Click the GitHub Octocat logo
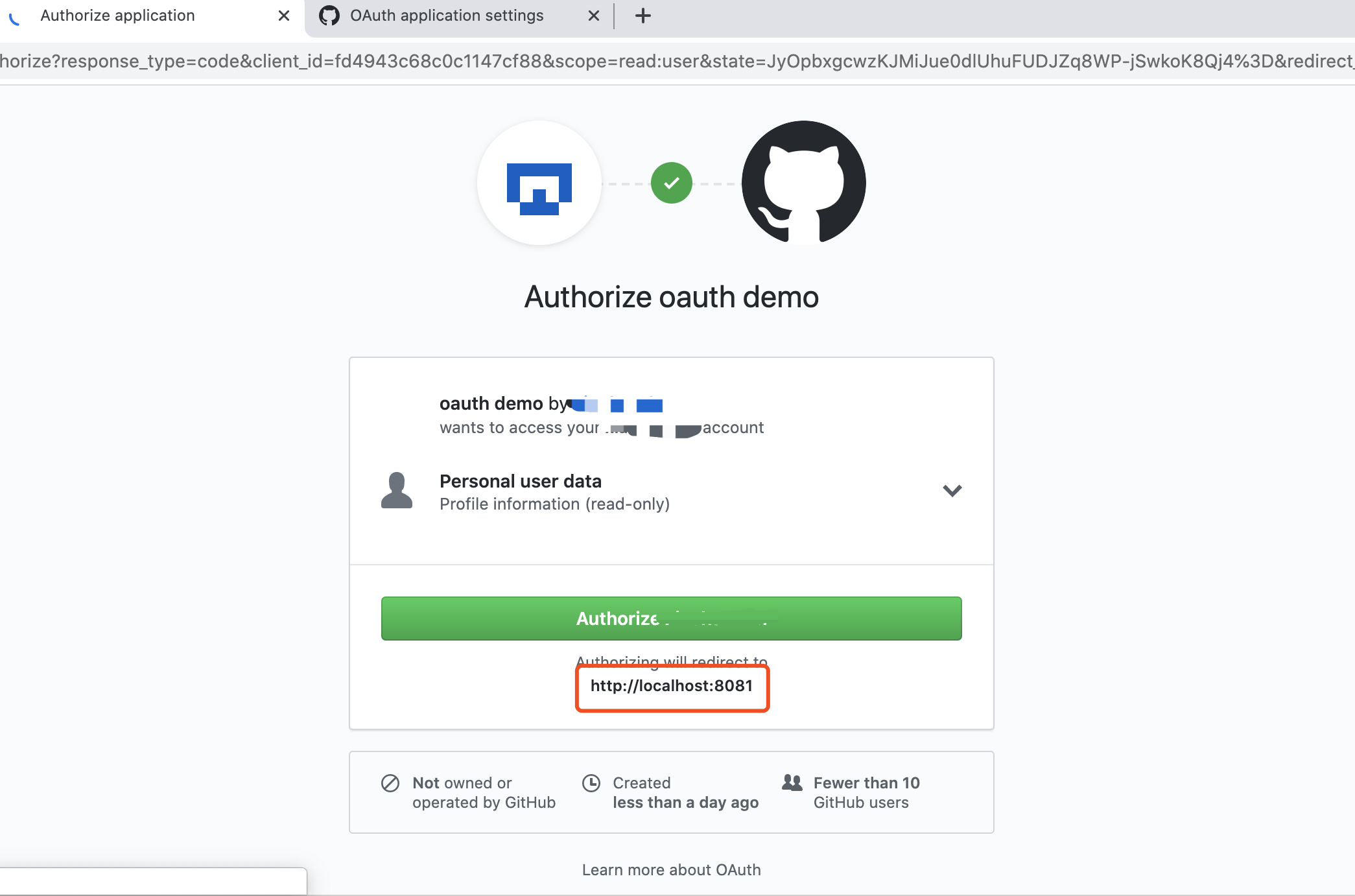The height and width of the screenshot is (896, 1355). (804, 183)
